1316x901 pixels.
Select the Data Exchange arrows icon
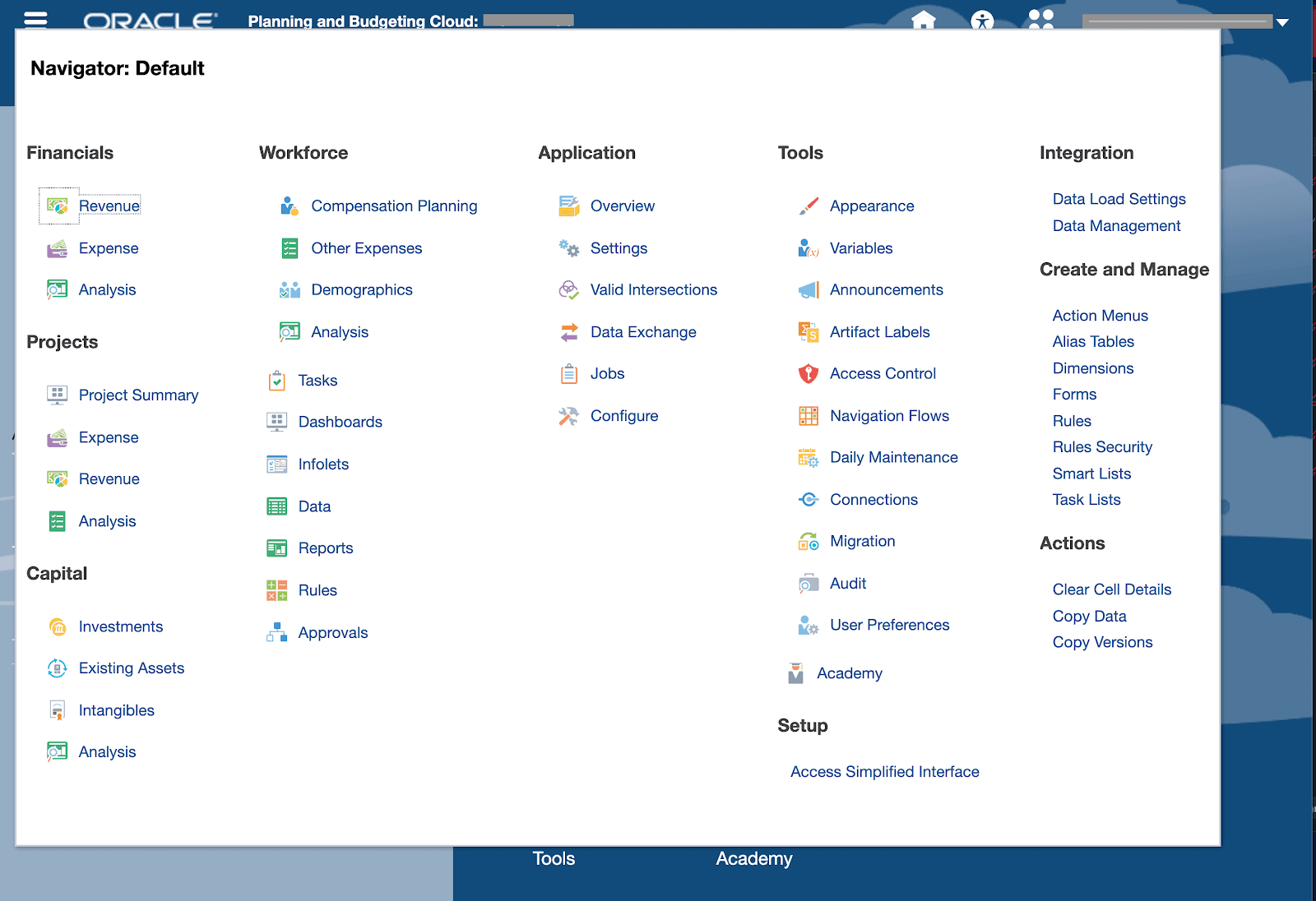(568, 332)
